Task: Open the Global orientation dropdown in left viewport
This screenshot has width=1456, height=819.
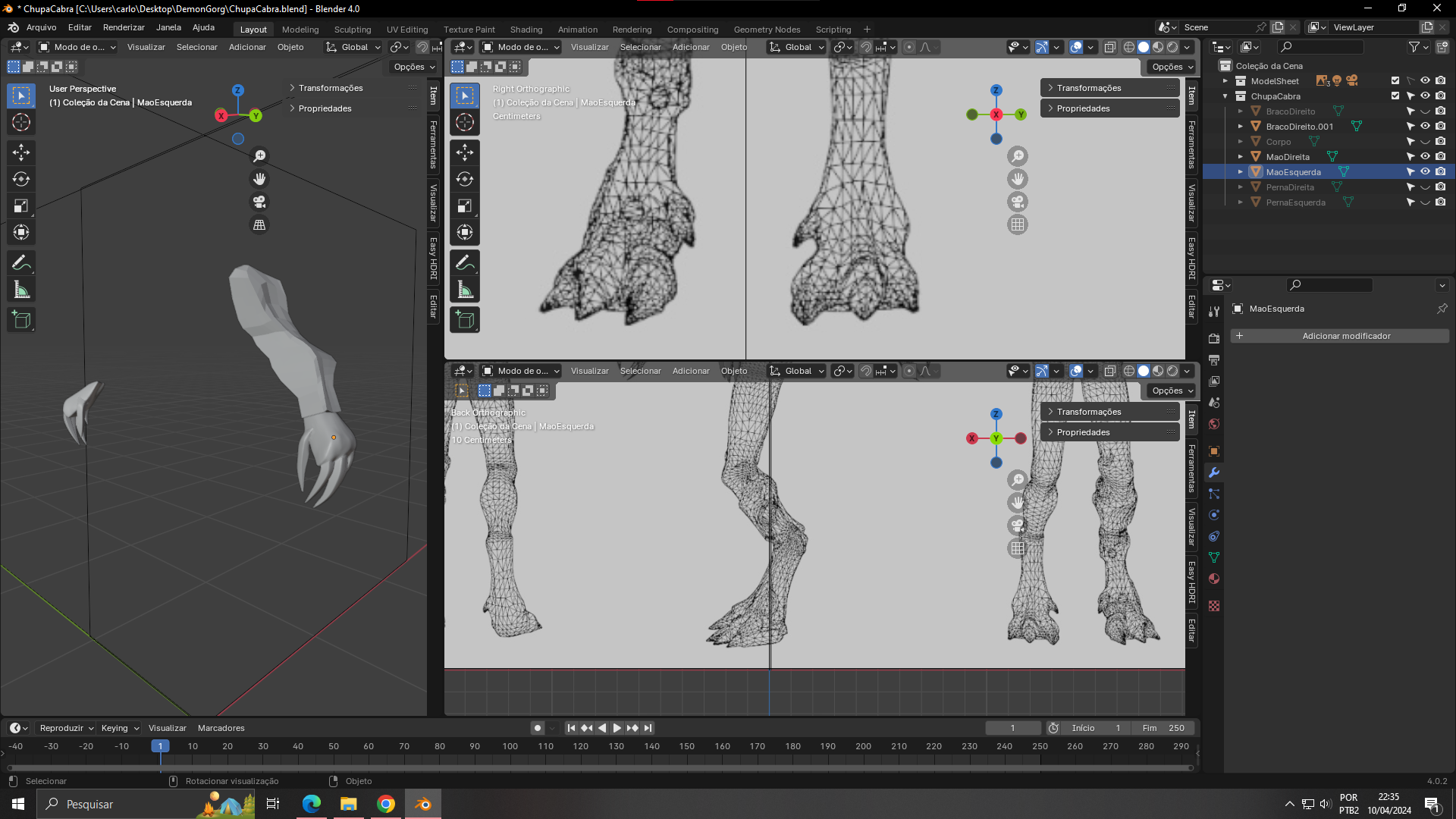Action: click(x=353, y=47)
